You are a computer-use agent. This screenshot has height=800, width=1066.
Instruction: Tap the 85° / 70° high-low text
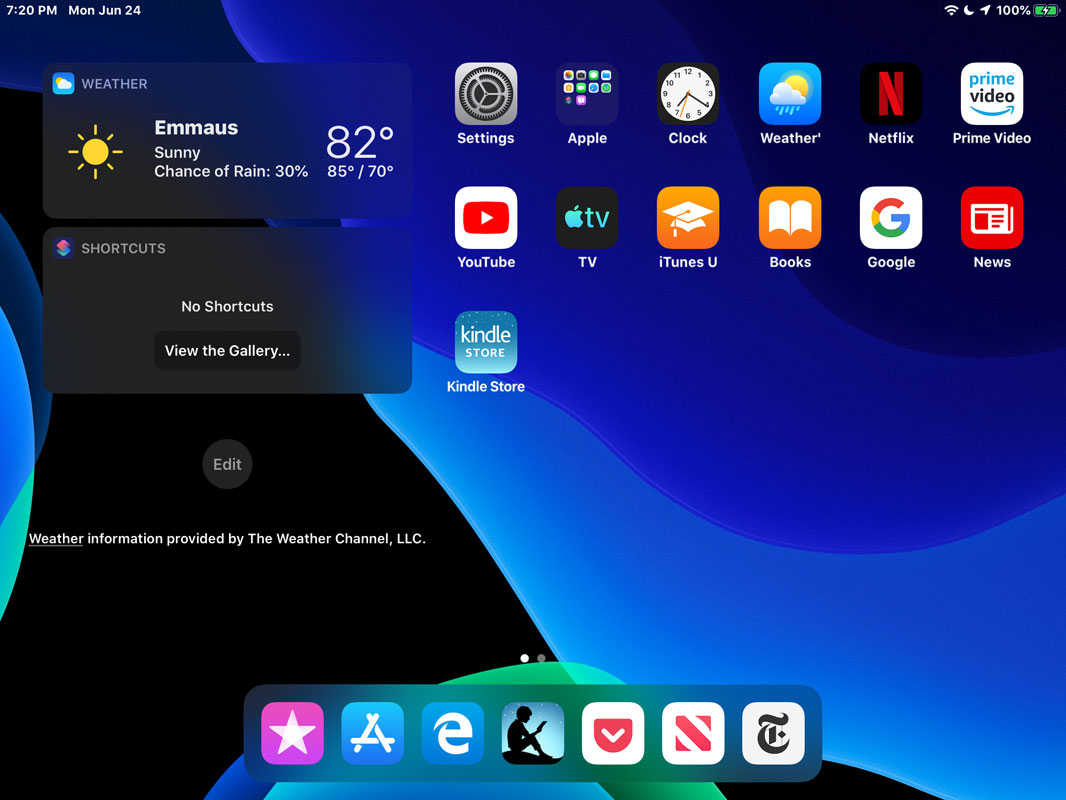[x=360, y=171]
